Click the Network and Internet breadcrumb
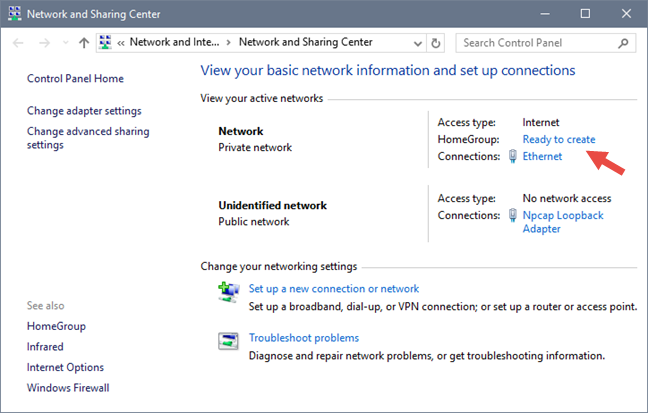Viewport: 648px width, 413px height. 174,43
